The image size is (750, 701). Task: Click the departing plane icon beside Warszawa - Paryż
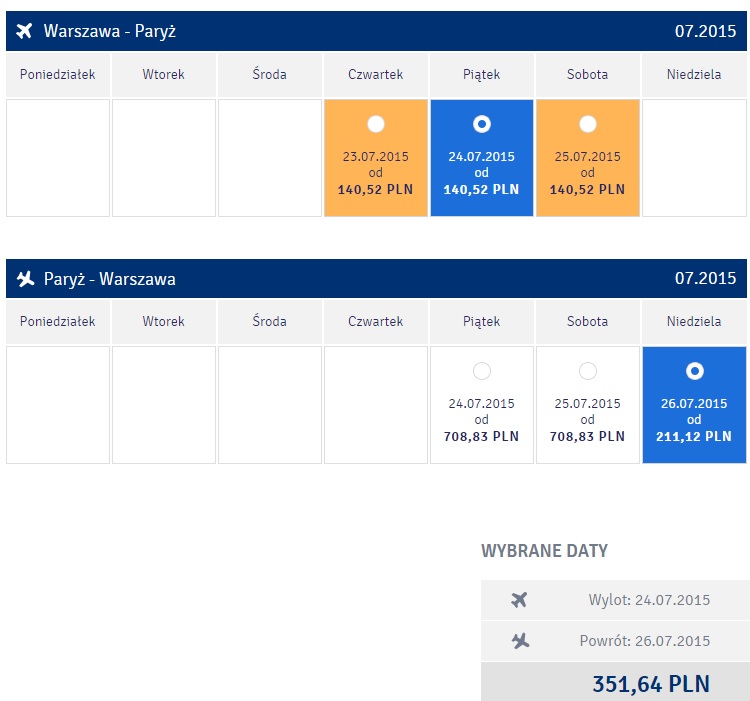pyautogui.click(x=24, y=31)
